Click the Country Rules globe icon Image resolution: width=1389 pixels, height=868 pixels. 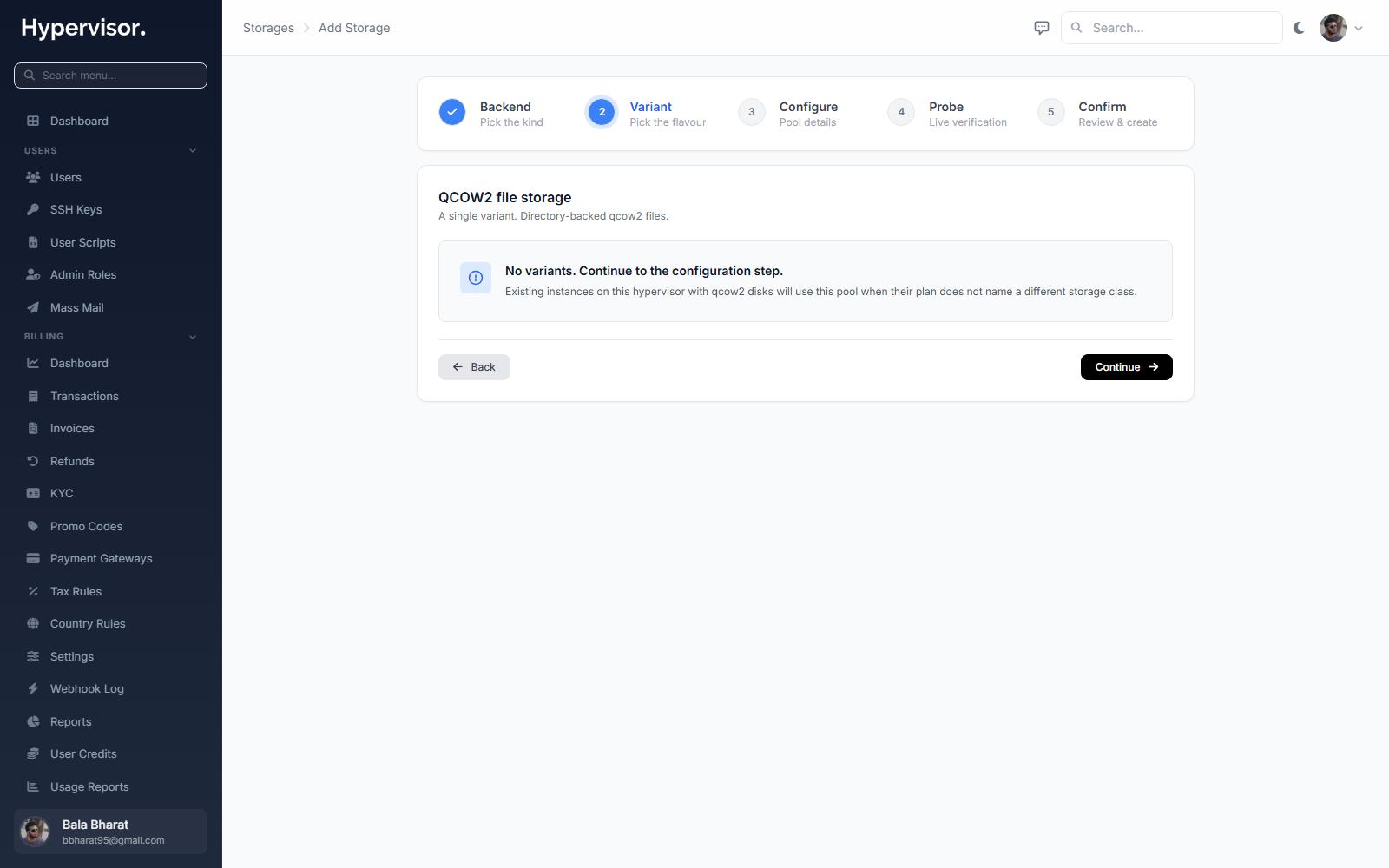tap(33, 623)
